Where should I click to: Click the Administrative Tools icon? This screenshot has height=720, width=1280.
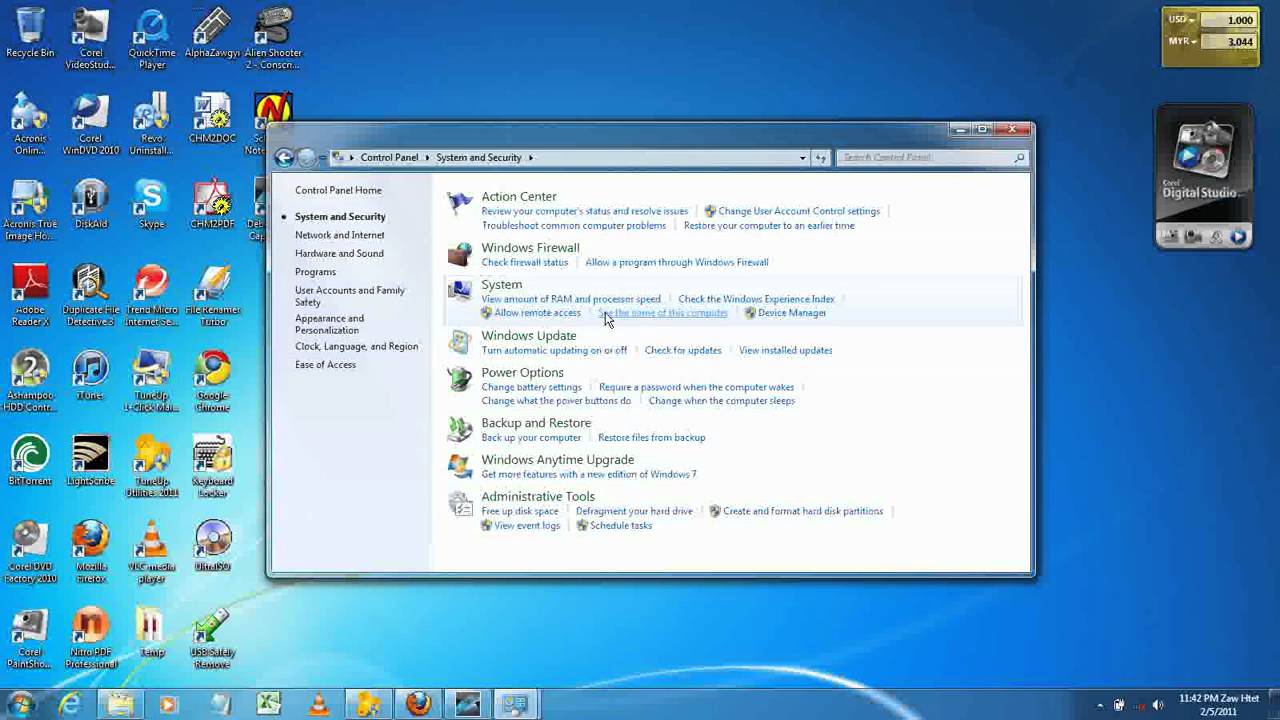tap(459, 503)
